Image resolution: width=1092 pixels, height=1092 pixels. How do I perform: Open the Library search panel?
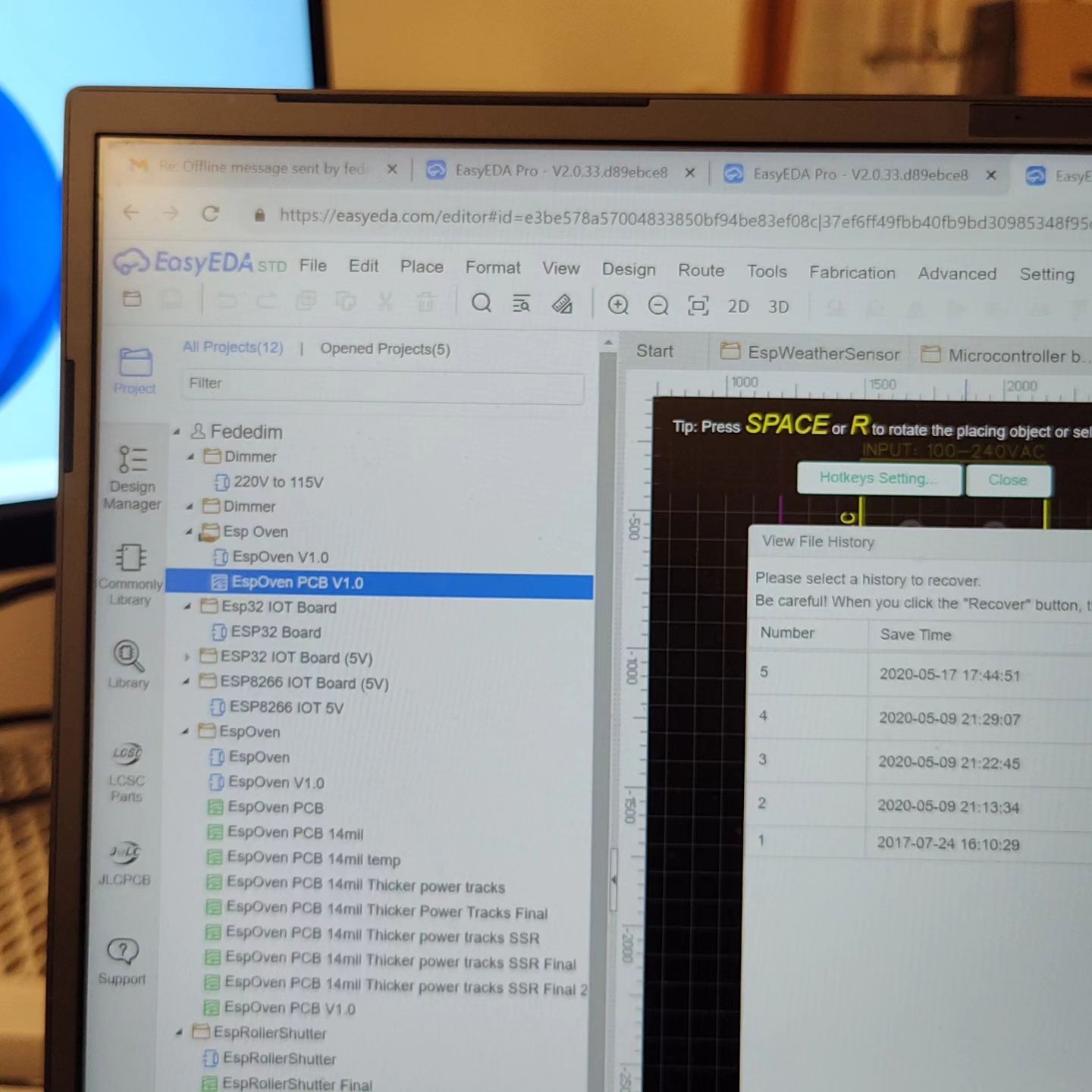128,665
